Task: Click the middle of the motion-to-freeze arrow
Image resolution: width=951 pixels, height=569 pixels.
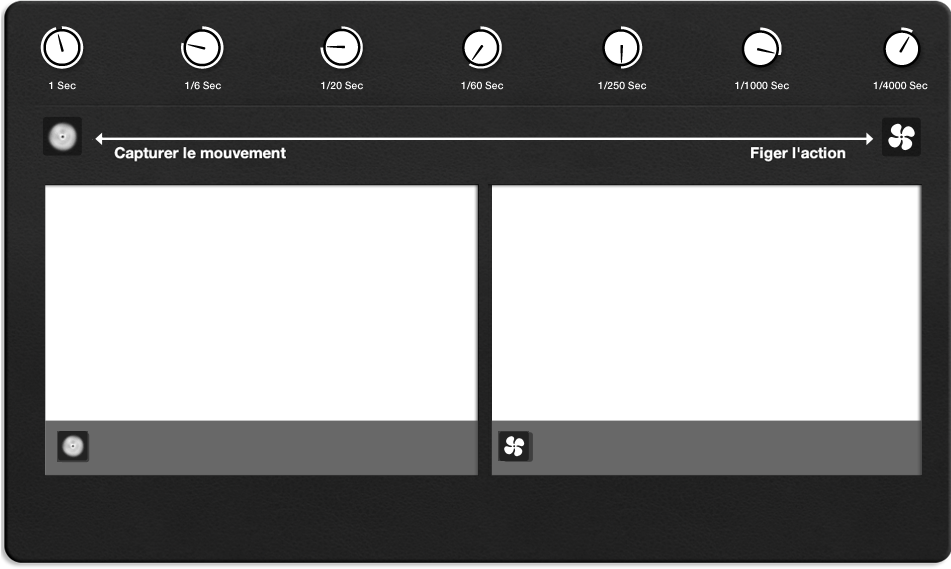Action: click(x=483, y=138)
